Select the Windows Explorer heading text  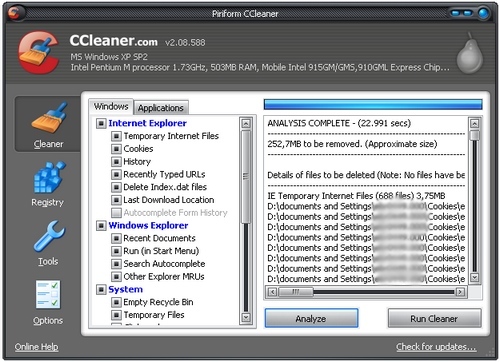(148, 226)
